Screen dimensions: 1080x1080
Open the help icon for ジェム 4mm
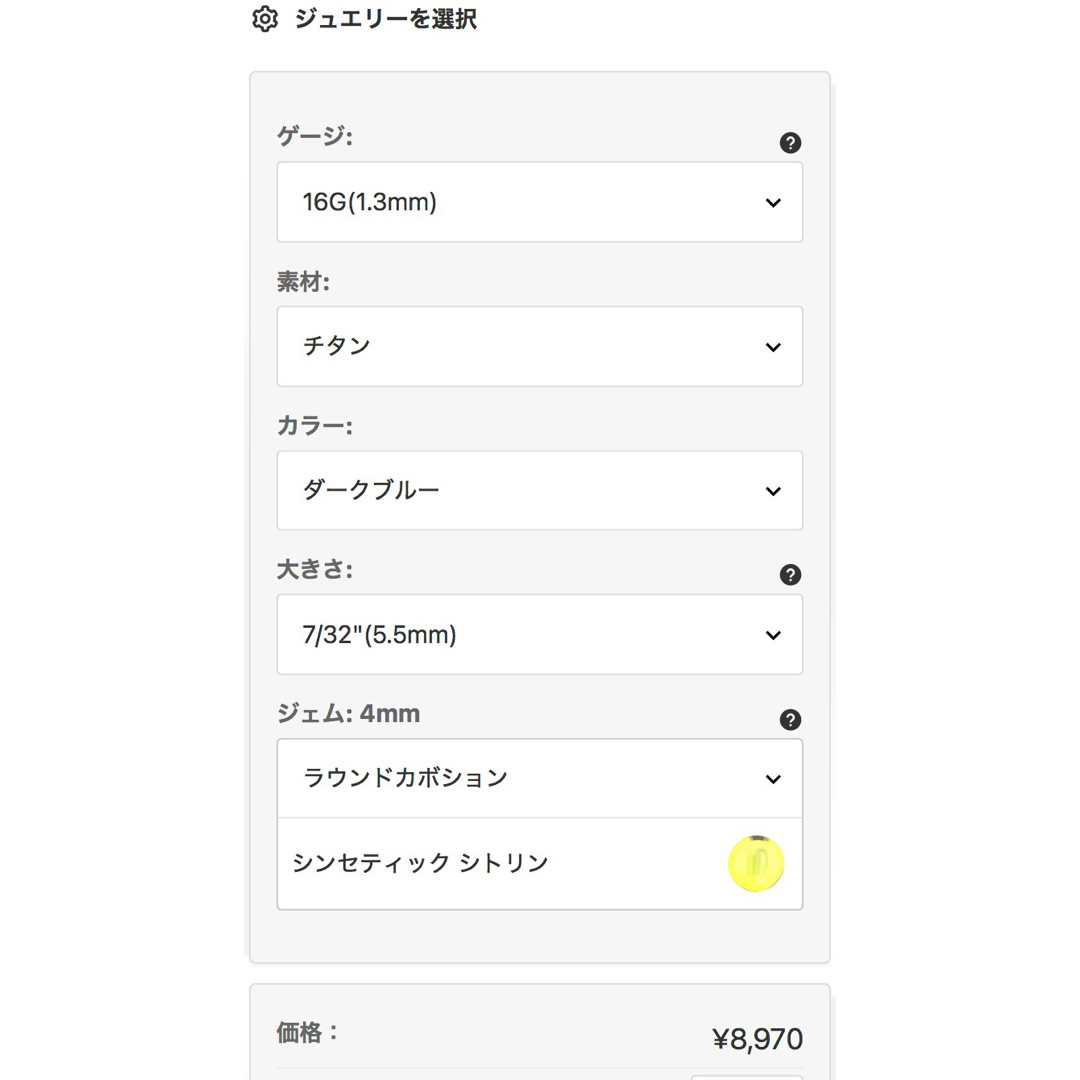point(790,720)
